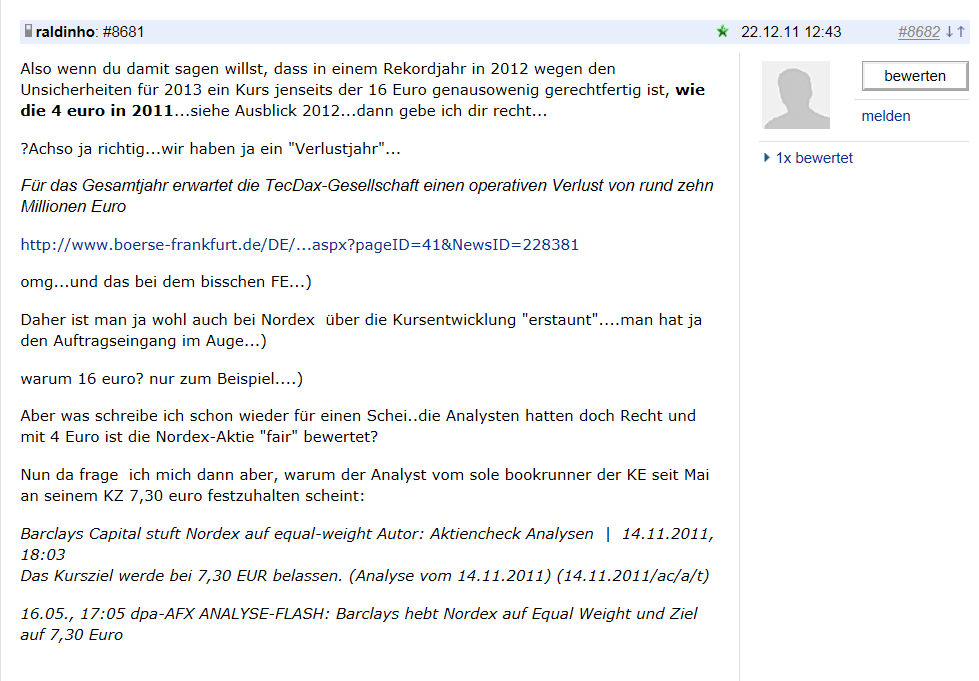The height and width of the screenshot is (681, 979).
Task: Open the boerse-frankfurt.de news link
Action: pyautogui.click(x=299, y=244)
